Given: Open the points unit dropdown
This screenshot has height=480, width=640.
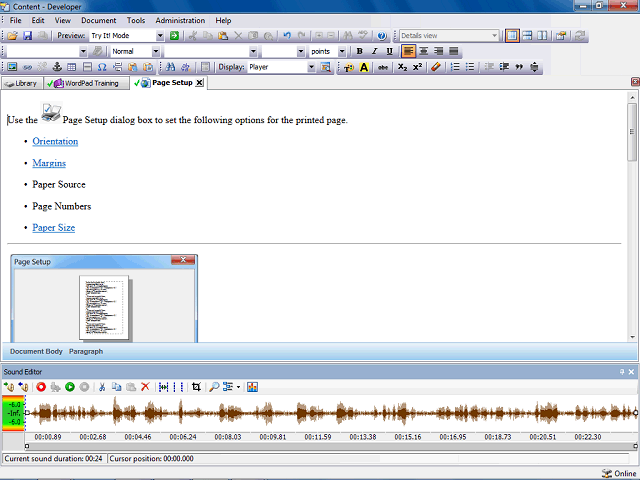Looking at the screenshot, I should (342, 51).
